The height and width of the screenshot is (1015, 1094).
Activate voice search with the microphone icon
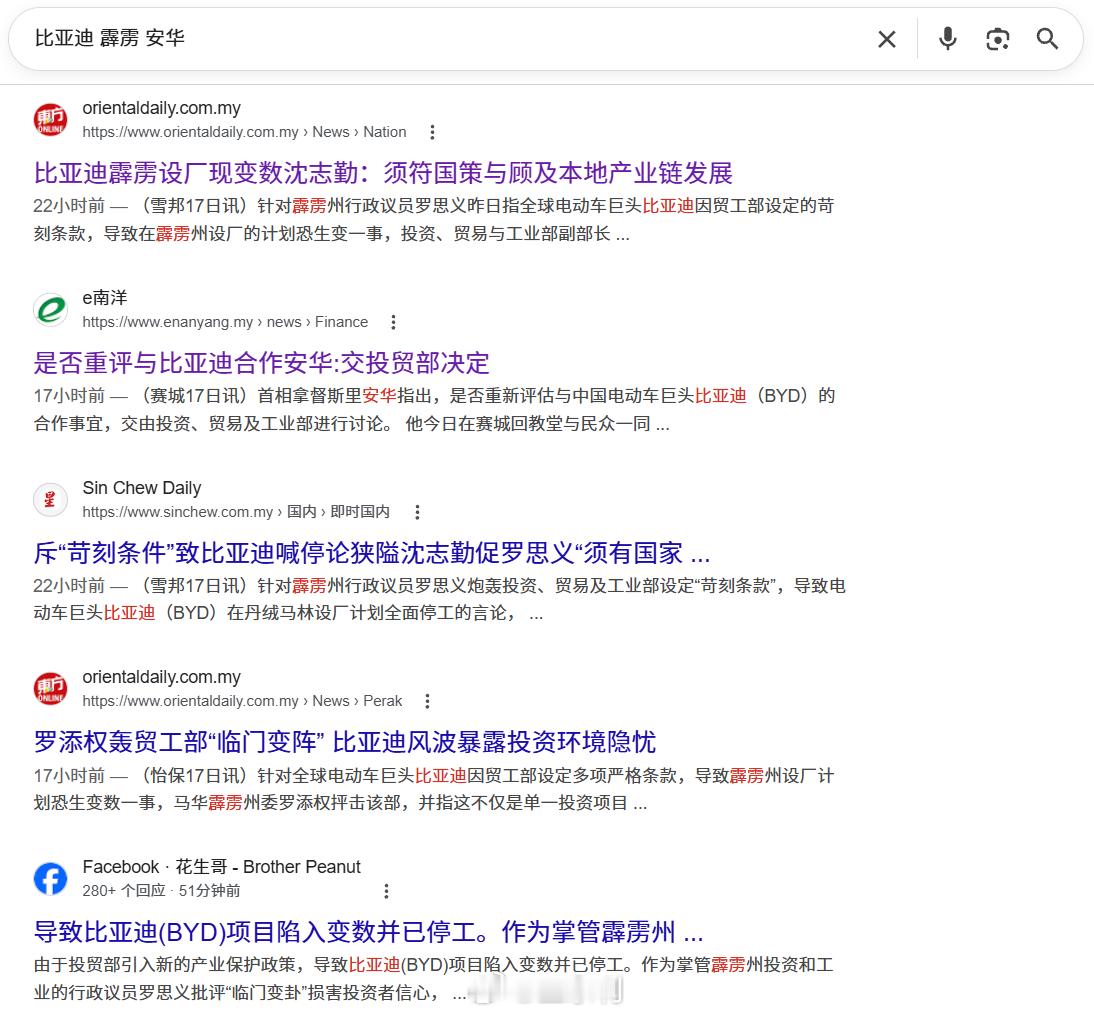pyautogui.click(x=946, y=39)
